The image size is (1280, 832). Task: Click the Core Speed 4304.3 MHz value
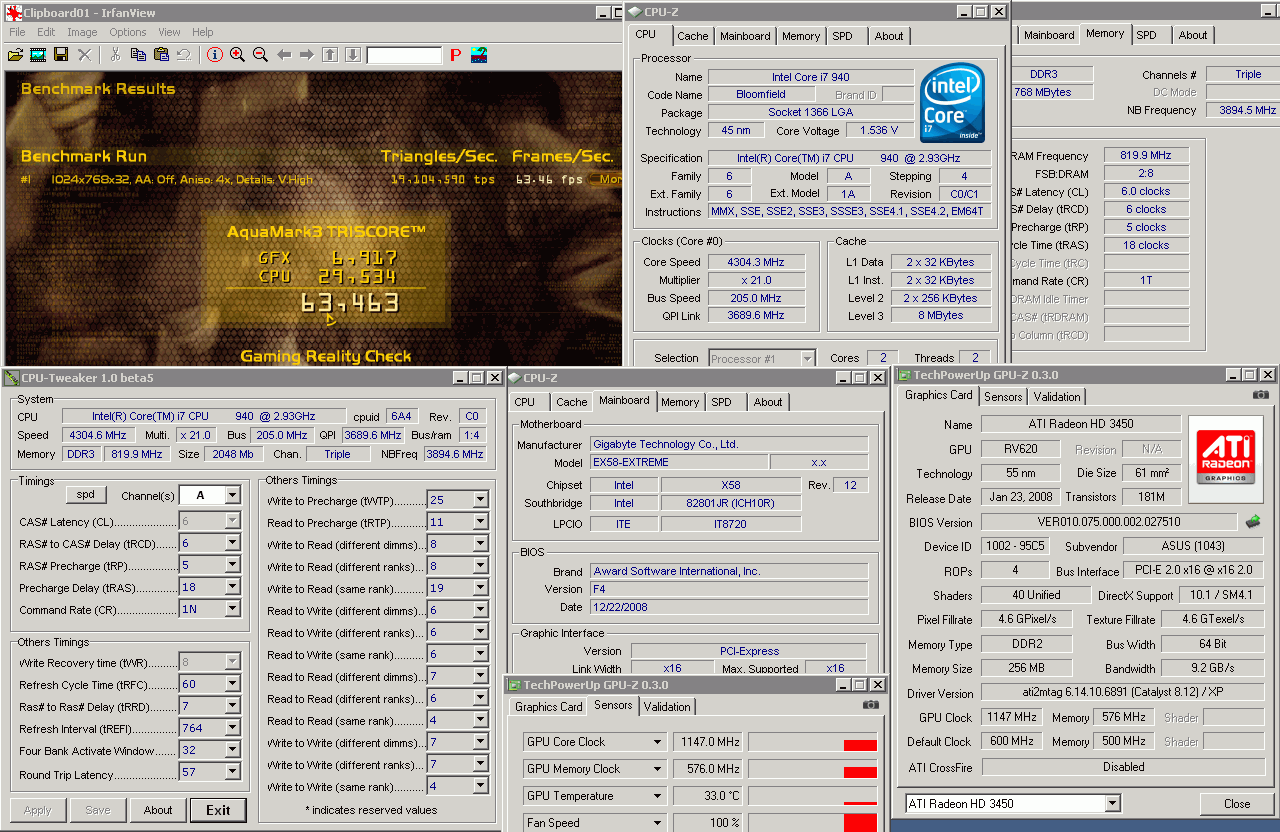click(756, 262)
